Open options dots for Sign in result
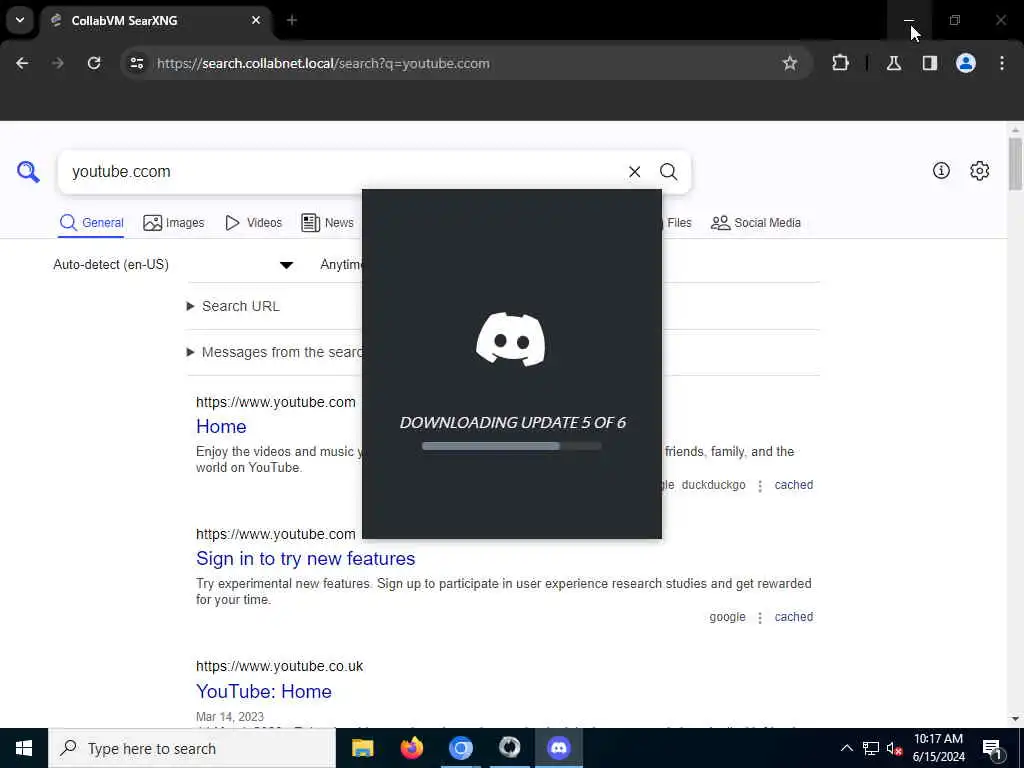This screenshot has height=768, width=1024. [x=760, y=618]
